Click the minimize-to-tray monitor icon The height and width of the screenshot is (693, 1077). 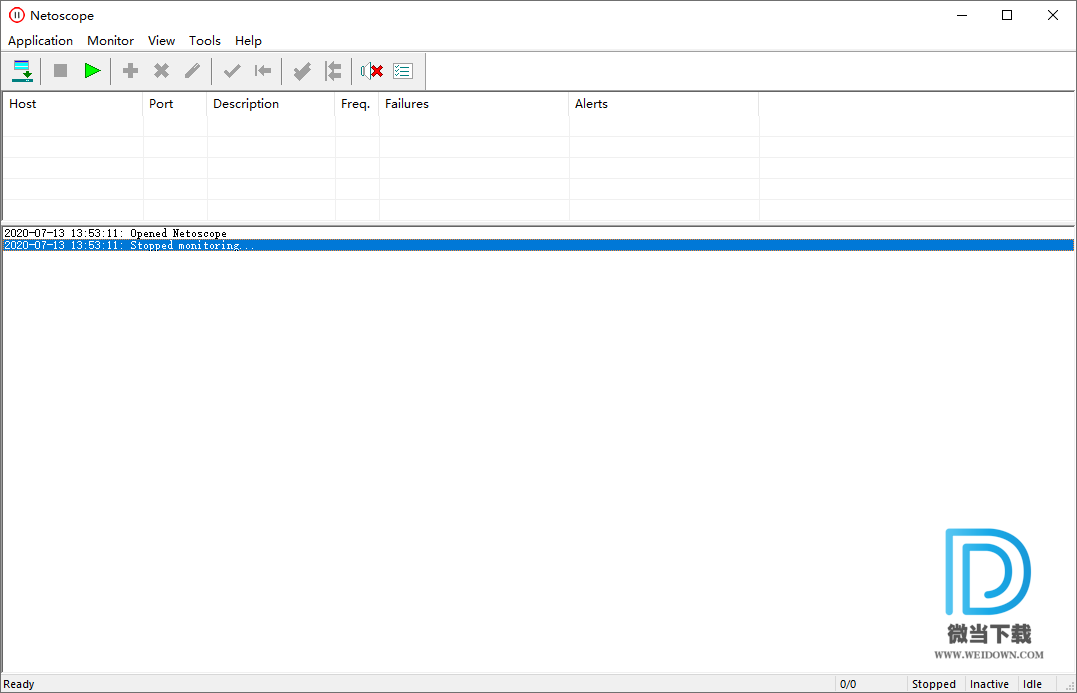point(23,71)
